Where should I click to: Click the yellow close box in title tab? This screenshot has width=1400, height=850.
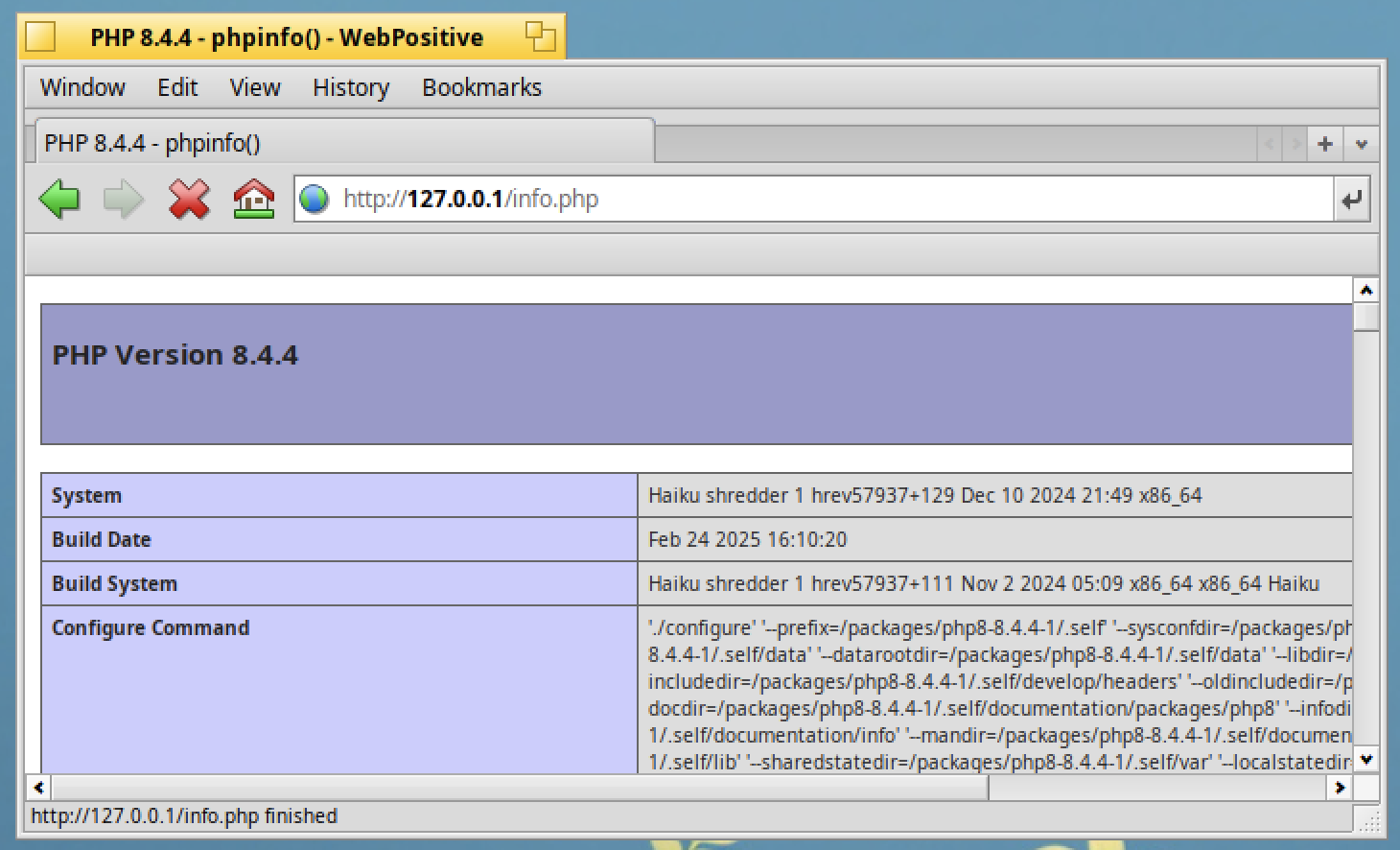(40, 37)
